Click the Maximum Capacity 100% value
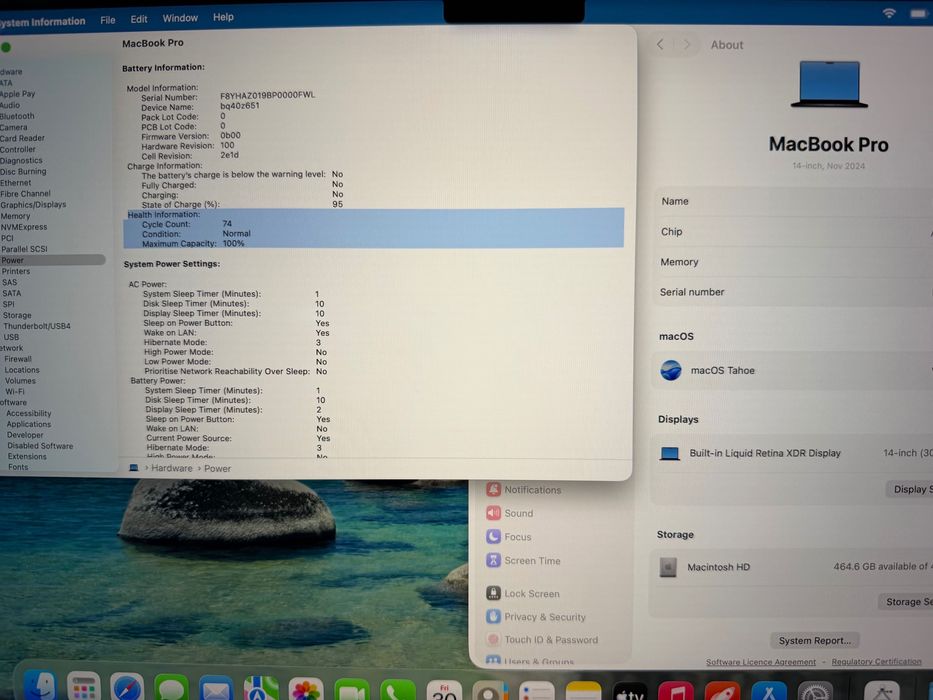This screenshot has height=700, width=933. pos(233,243)
